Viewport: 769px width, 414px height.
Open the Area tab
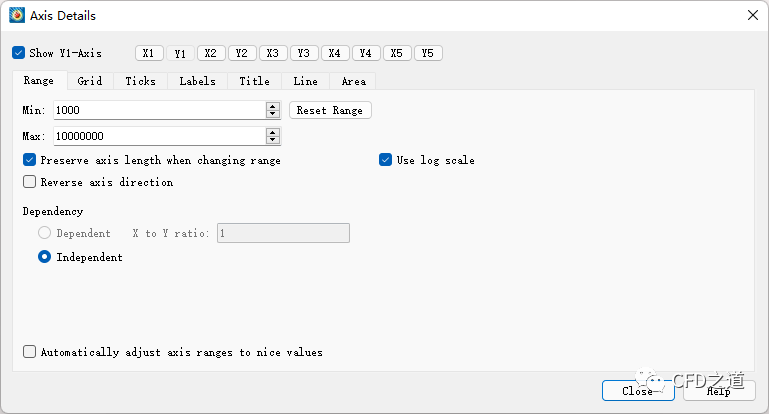click(353, 81)
